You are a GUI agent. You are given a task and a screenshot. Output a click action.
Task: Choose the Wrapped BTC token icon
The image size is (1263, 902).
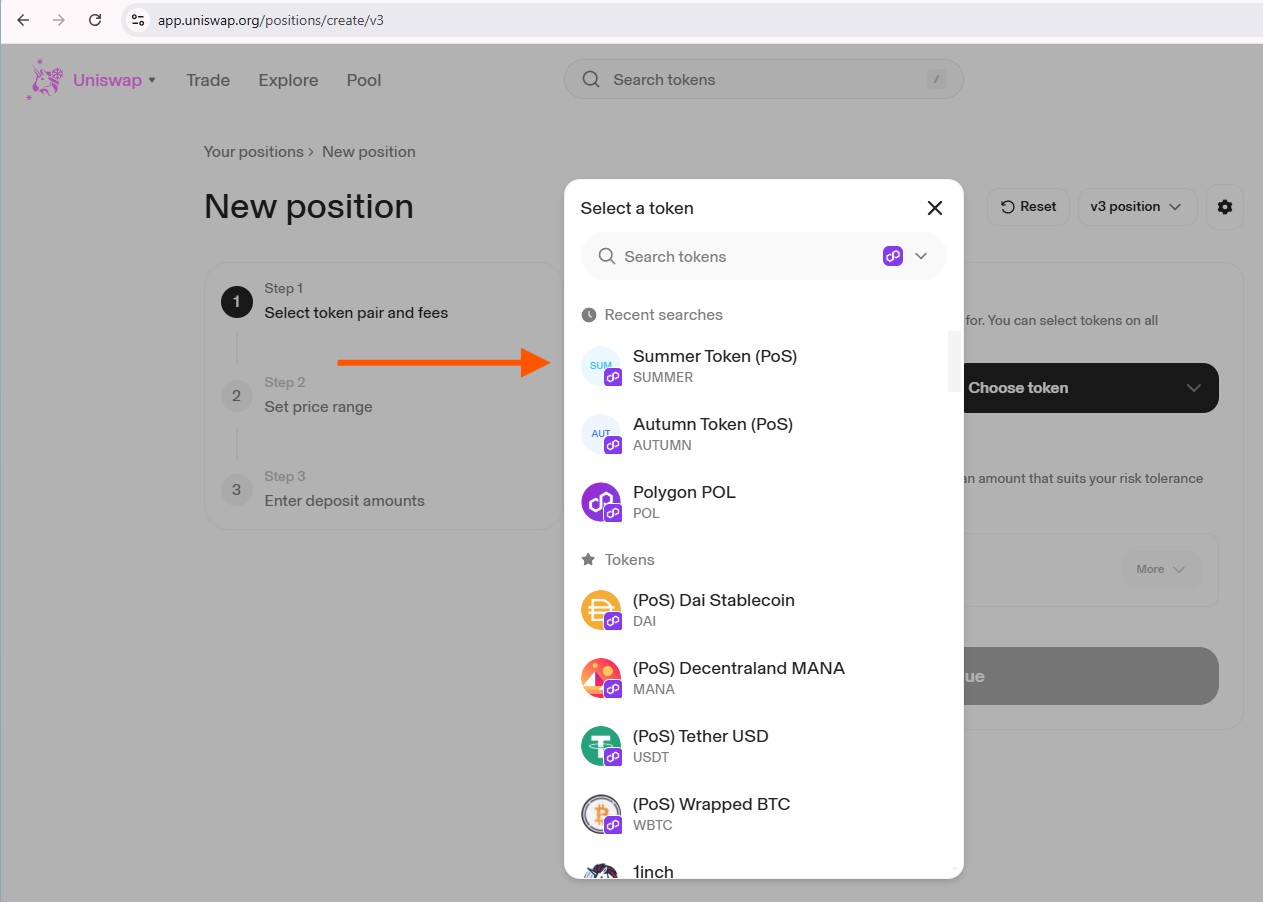pyautogui.click(x=601, y=814)
